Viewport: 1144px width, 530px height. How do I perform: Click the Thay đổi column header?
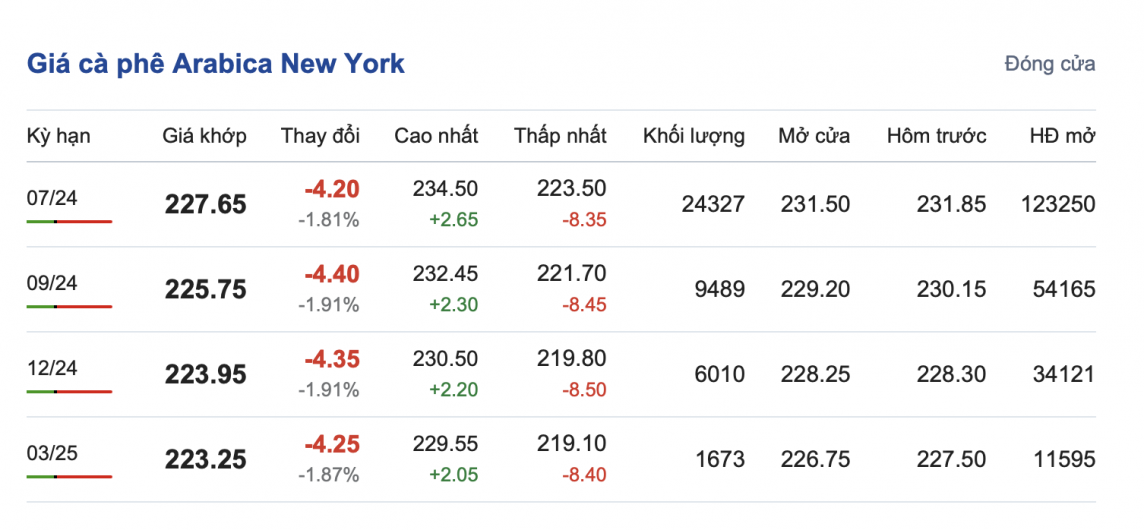(320, 136)
